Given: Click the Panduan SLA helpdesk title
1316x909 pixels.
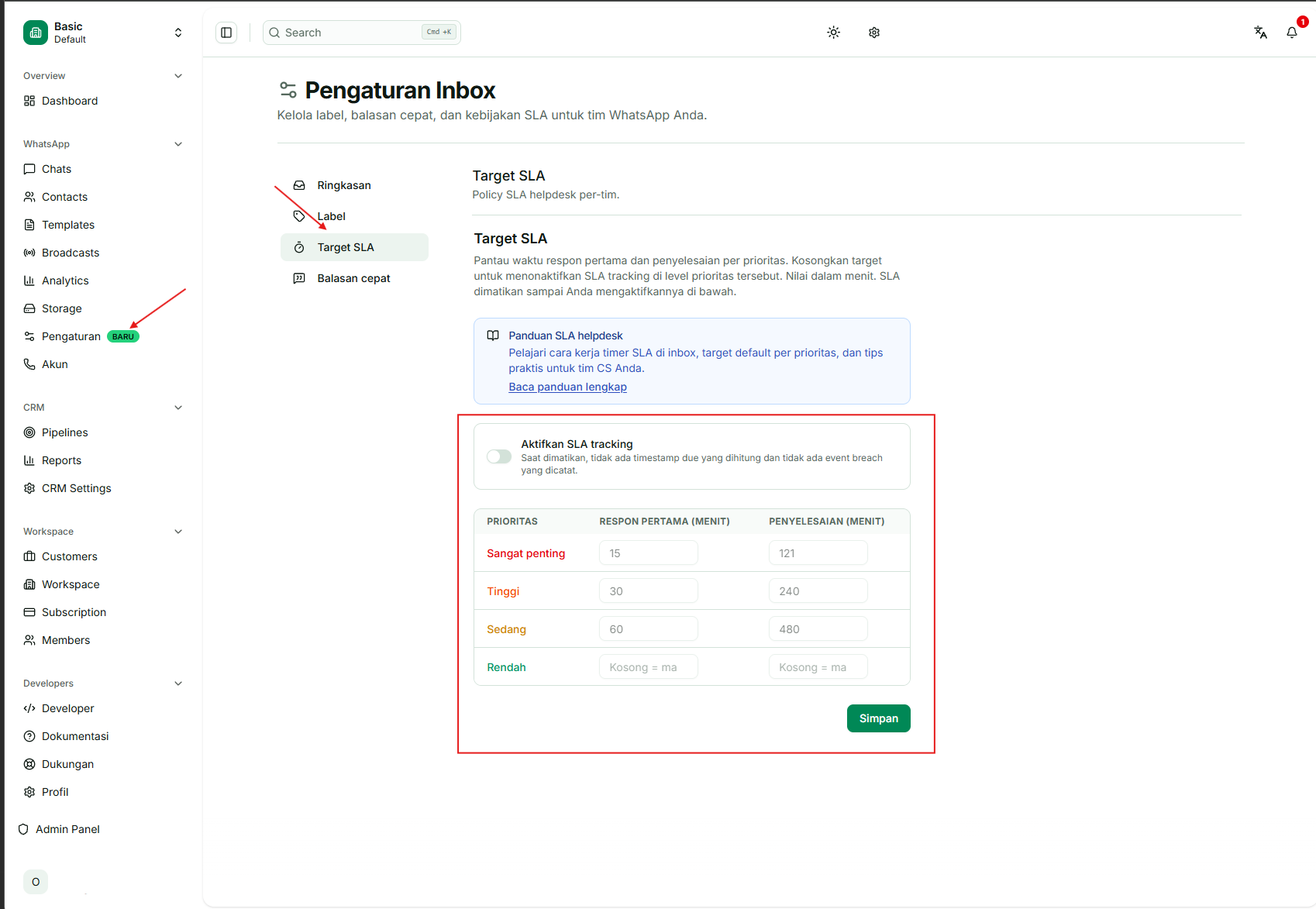Looking at the screenshot, I should point(566,336).
